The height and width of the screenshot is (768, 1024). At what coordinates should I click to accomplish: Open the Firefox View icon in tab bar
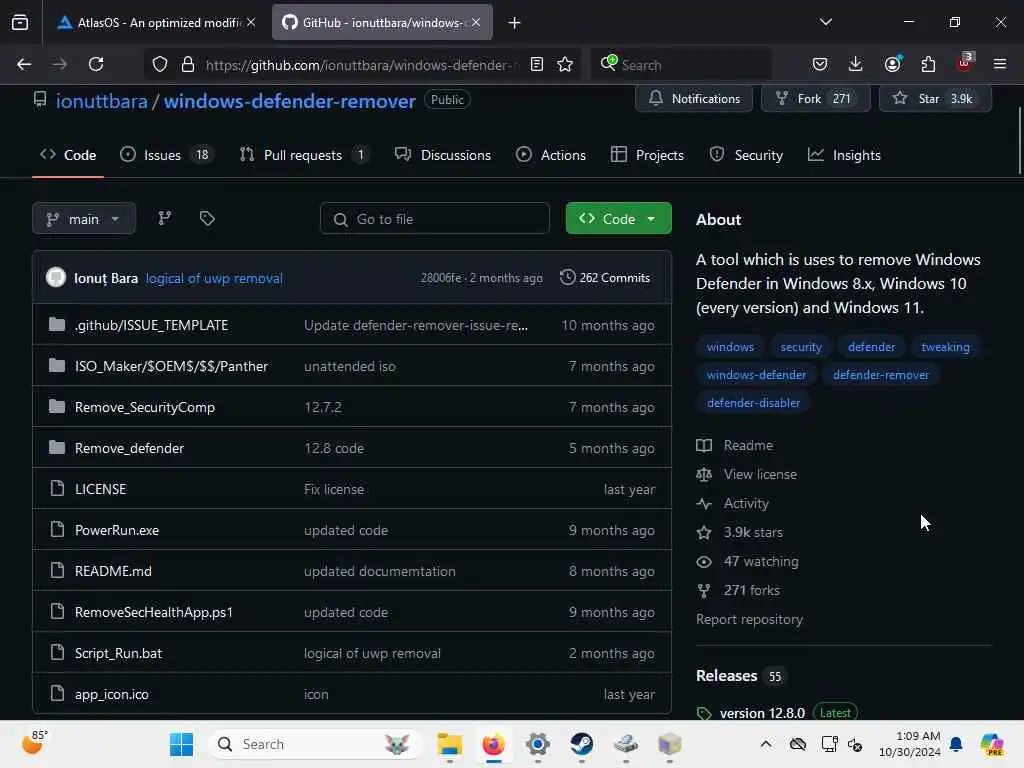point(20,22)
